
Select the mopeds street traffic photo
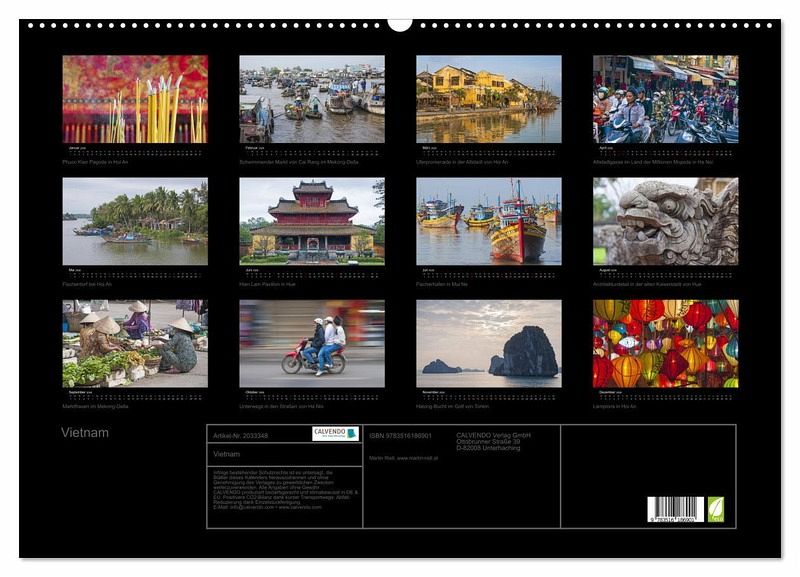coord(665,99)
